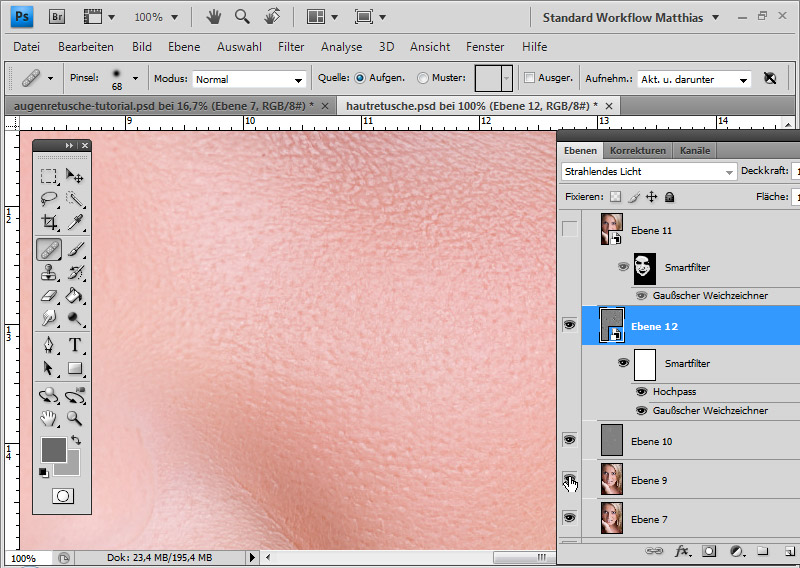The width and height of the screenshot is (800, 568).
Task: Open the Strahlendes Licht blend mode dropdown
Action: [649, 172]
